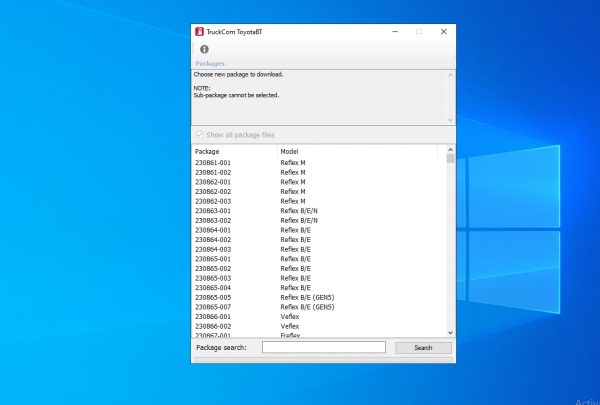The width and height of the screenshot is (600, 405).
Task: Select package 230865-004
Action: [x=319, y=287]
